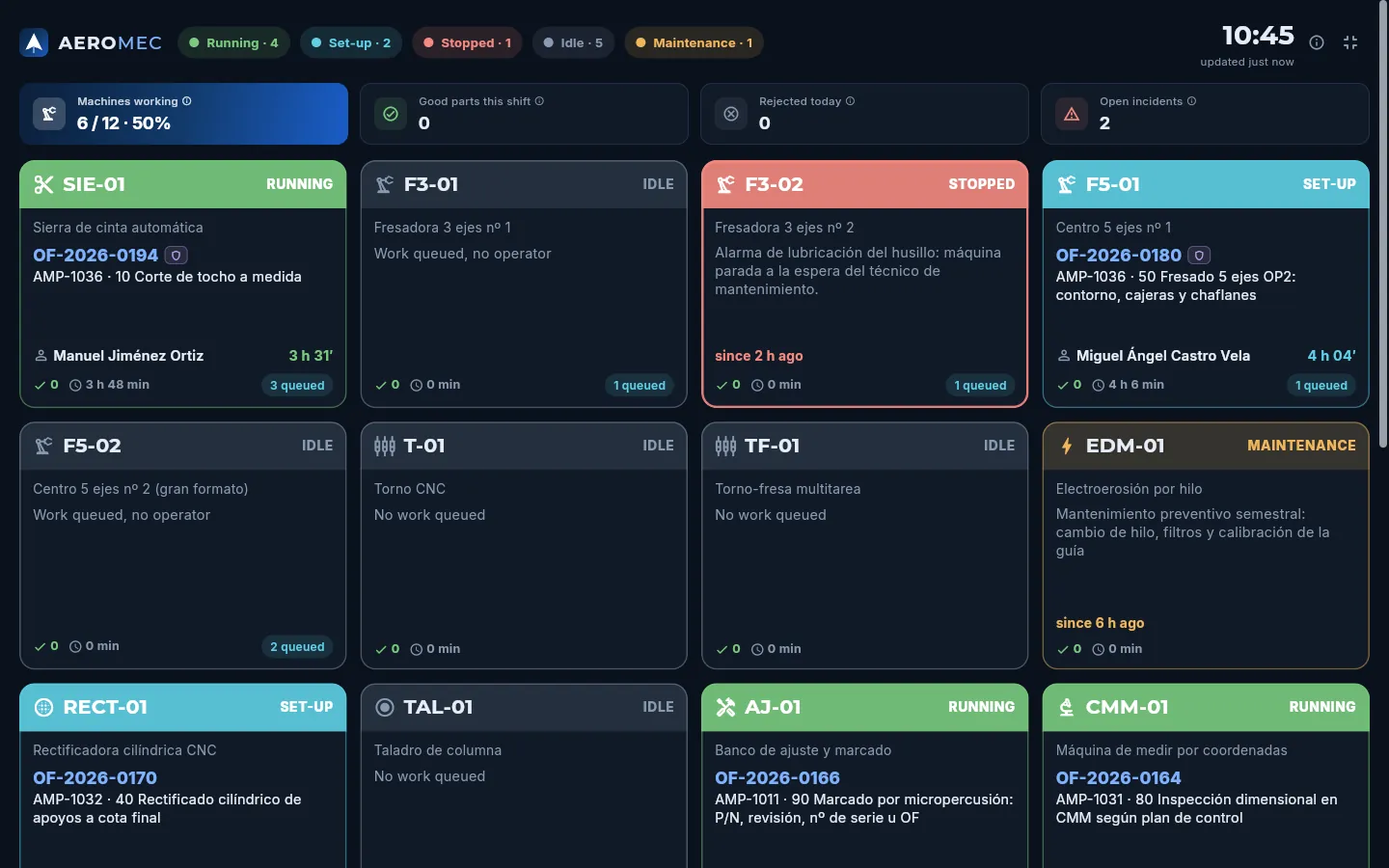Click operator name Miguel Ángel Castro Vela

click(1163, 356)
